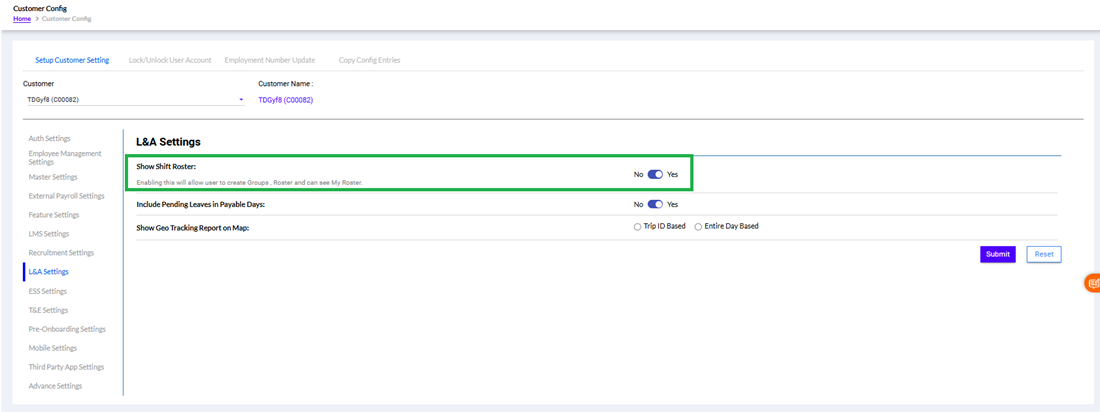Click the orange chat widget icon
The width and height of the screenshot is (1100, 412).
tap(1092, 283)
